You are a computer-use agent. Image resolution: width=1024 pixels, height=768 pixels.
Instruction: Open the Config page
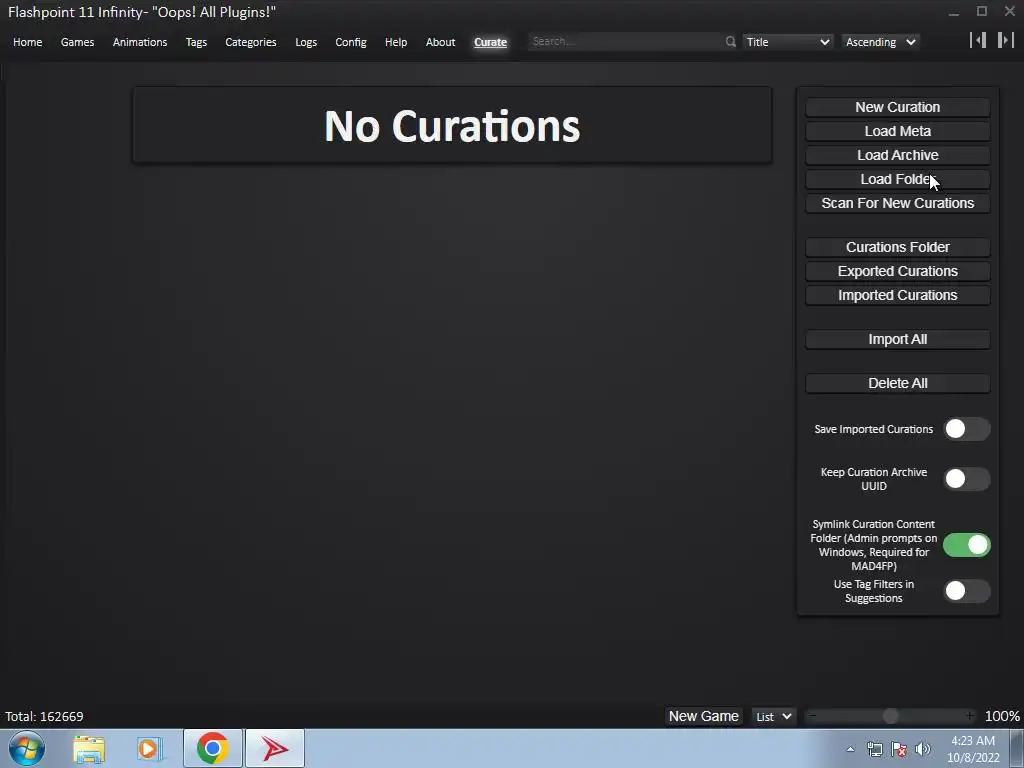[351, 42]
